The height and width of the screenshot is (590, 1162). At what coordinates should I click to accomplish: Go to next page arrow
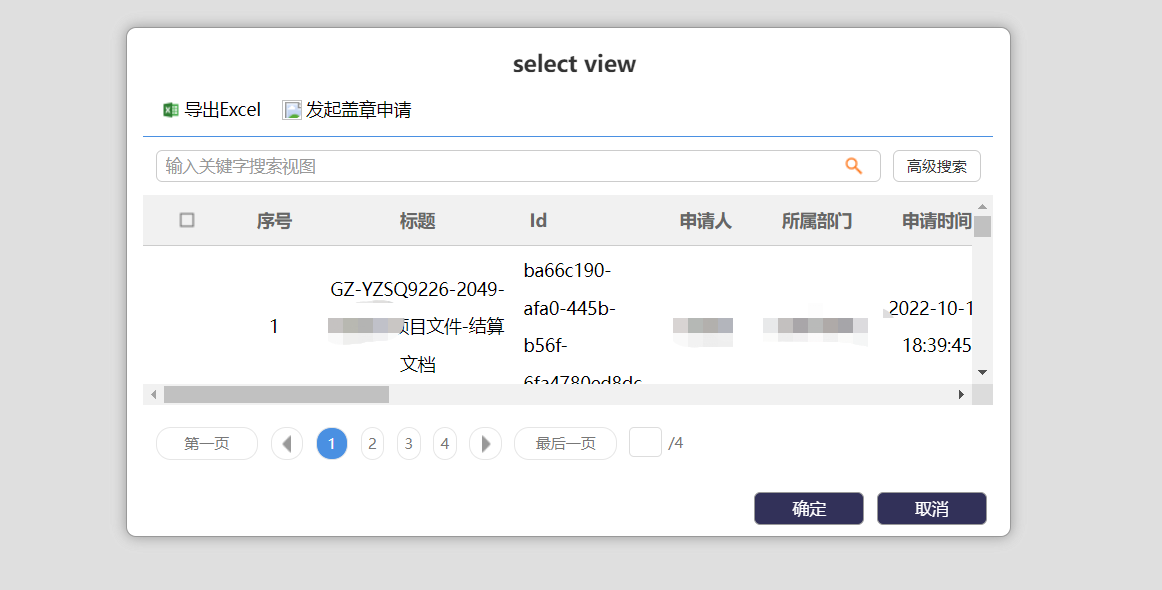tap(485, 443)
